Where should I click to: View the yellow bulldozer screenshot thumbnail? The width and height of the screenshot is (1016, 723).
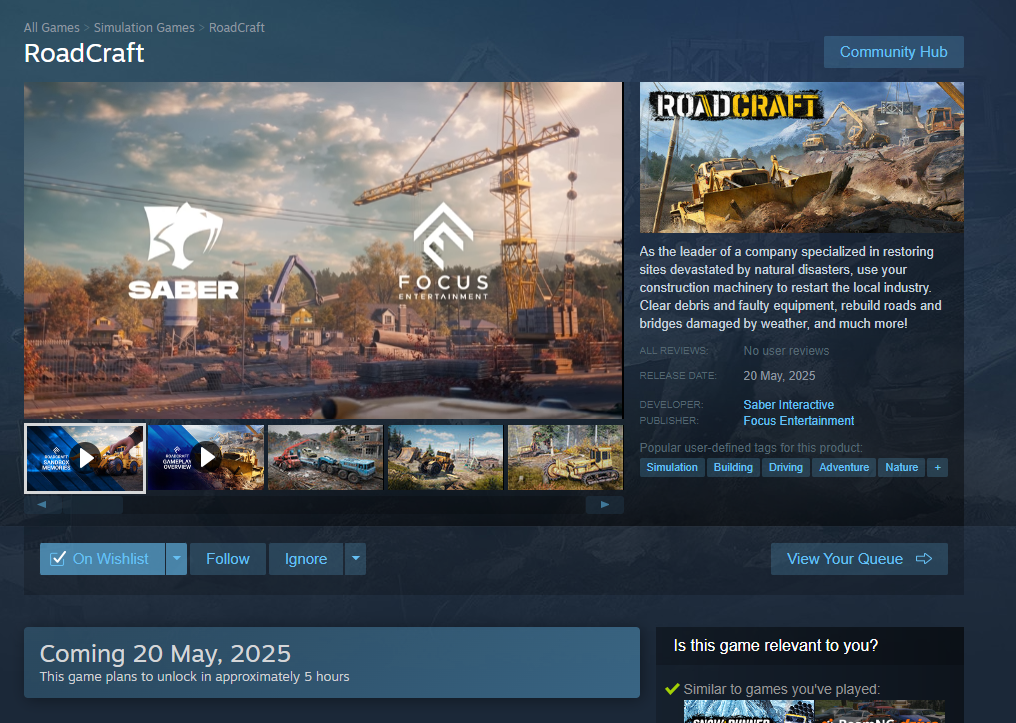566,457
